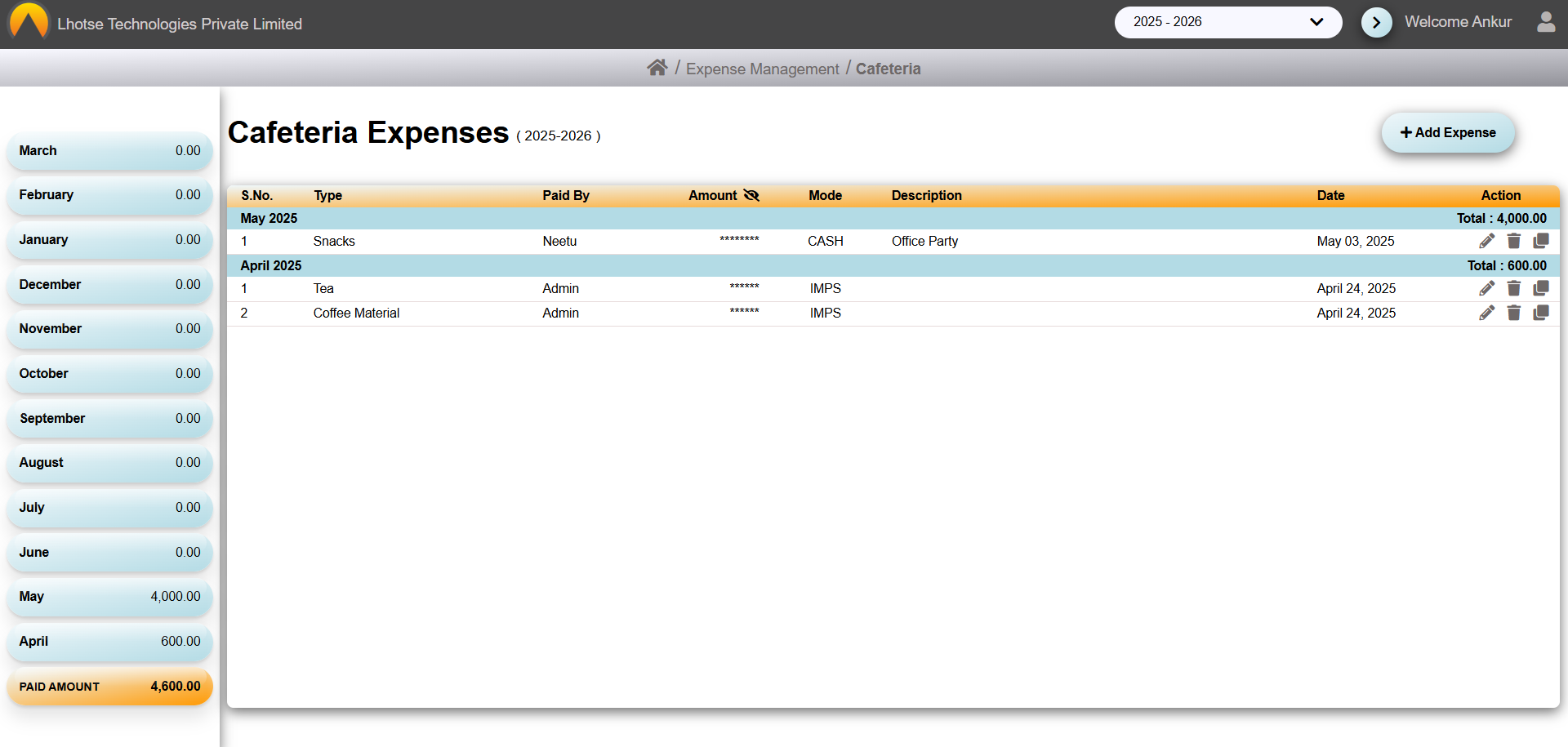The height and width of the screenshot is (747, 1568).
Task: Click Admin in Coffee Material row
Action: tap(560, 313)
